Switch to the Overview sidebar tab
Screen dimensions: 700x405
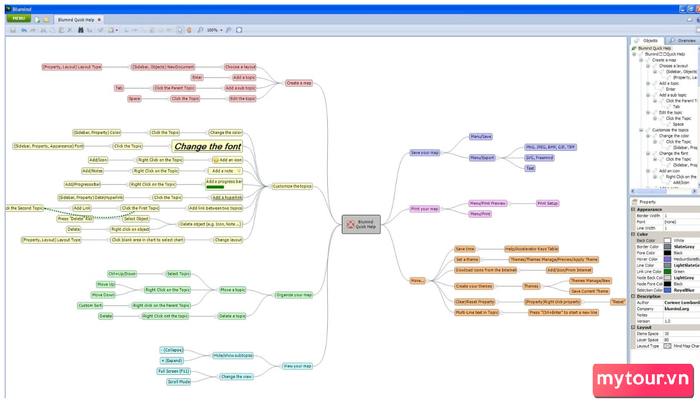pyautogui.click(x=683, y=41)
